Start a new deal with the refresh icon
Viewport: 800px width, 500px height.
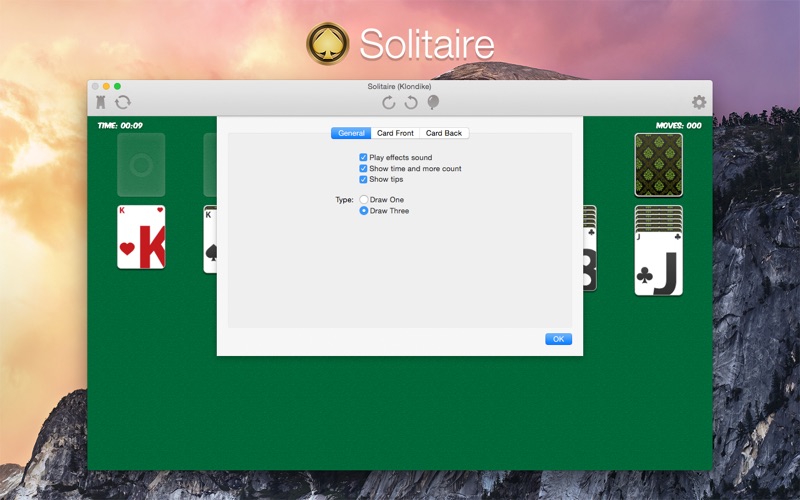pyautogui.click(x=123, y=103)
